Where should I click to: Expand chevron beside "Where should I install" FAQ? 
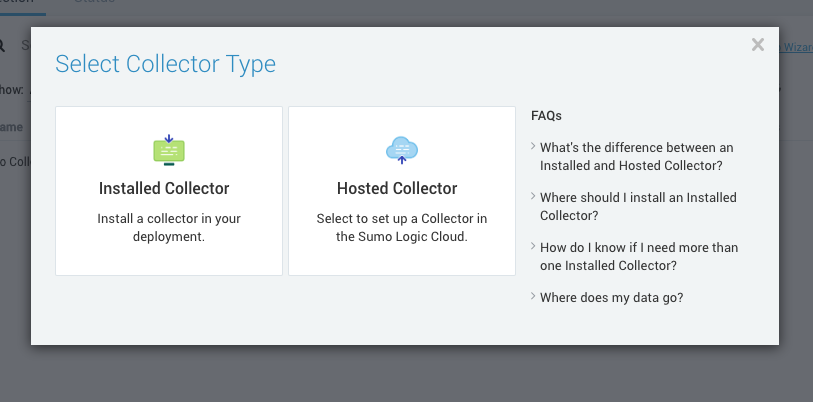point(533,197)
